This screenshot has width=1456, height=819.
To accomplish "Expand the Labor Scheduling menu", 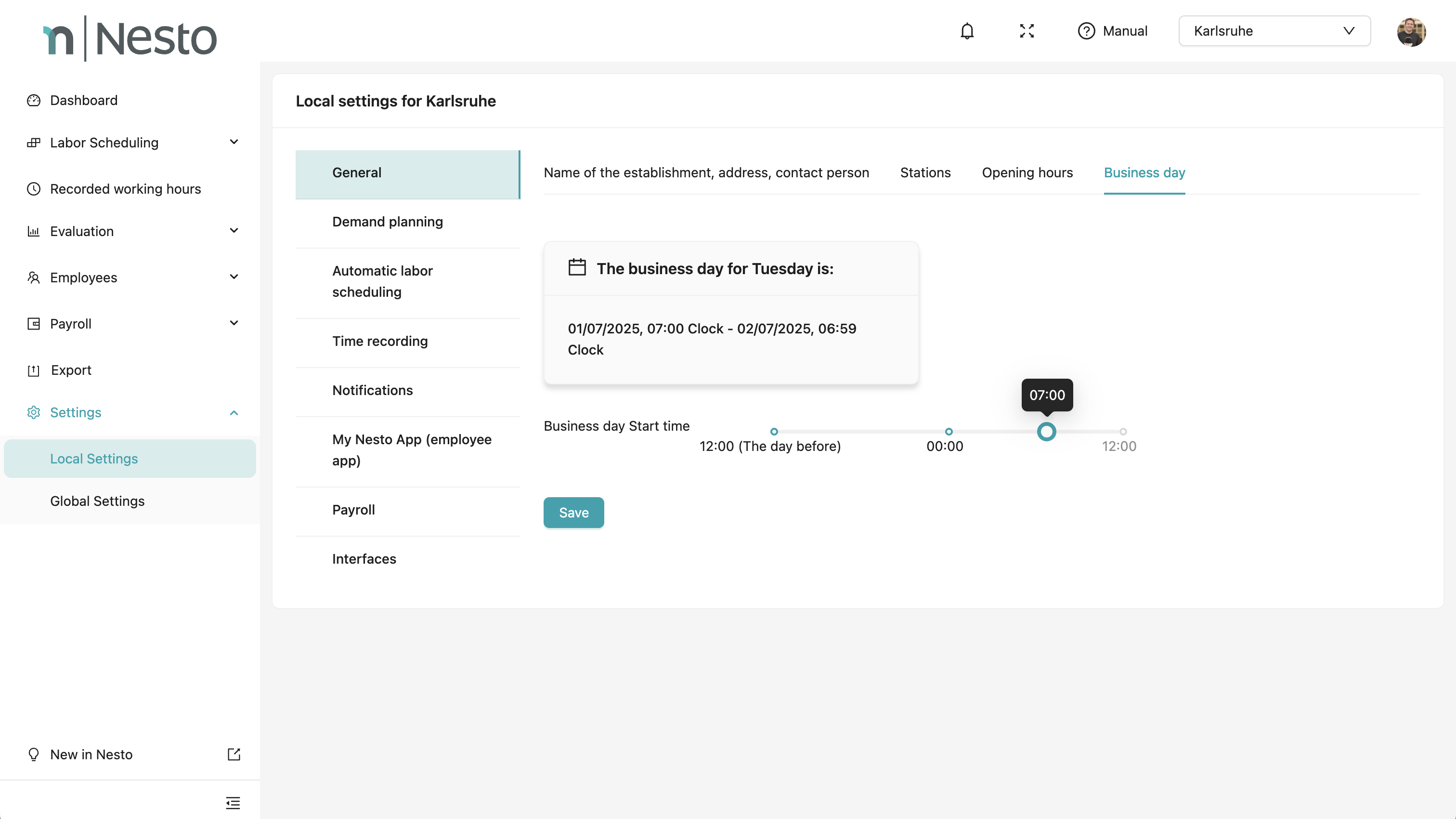I will pos(234,142).
